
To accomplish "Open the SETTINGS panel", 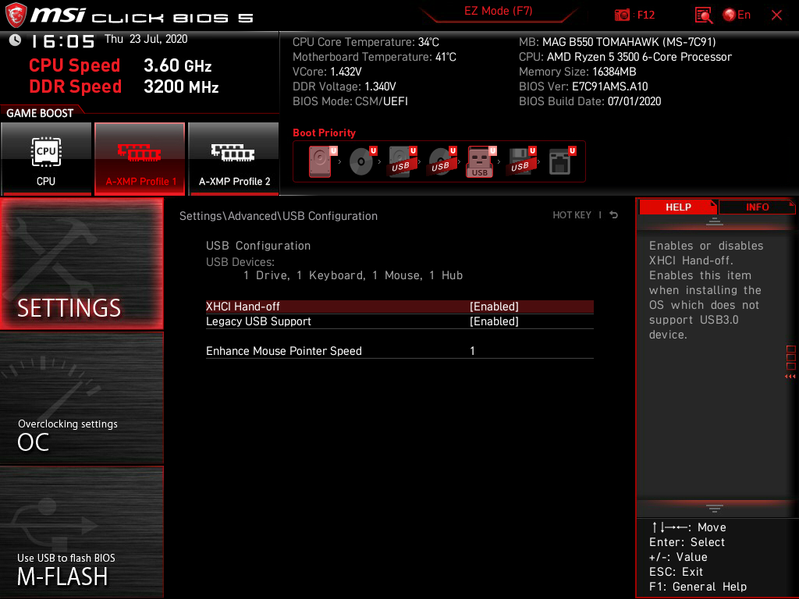I will click(x=82, y=264).
